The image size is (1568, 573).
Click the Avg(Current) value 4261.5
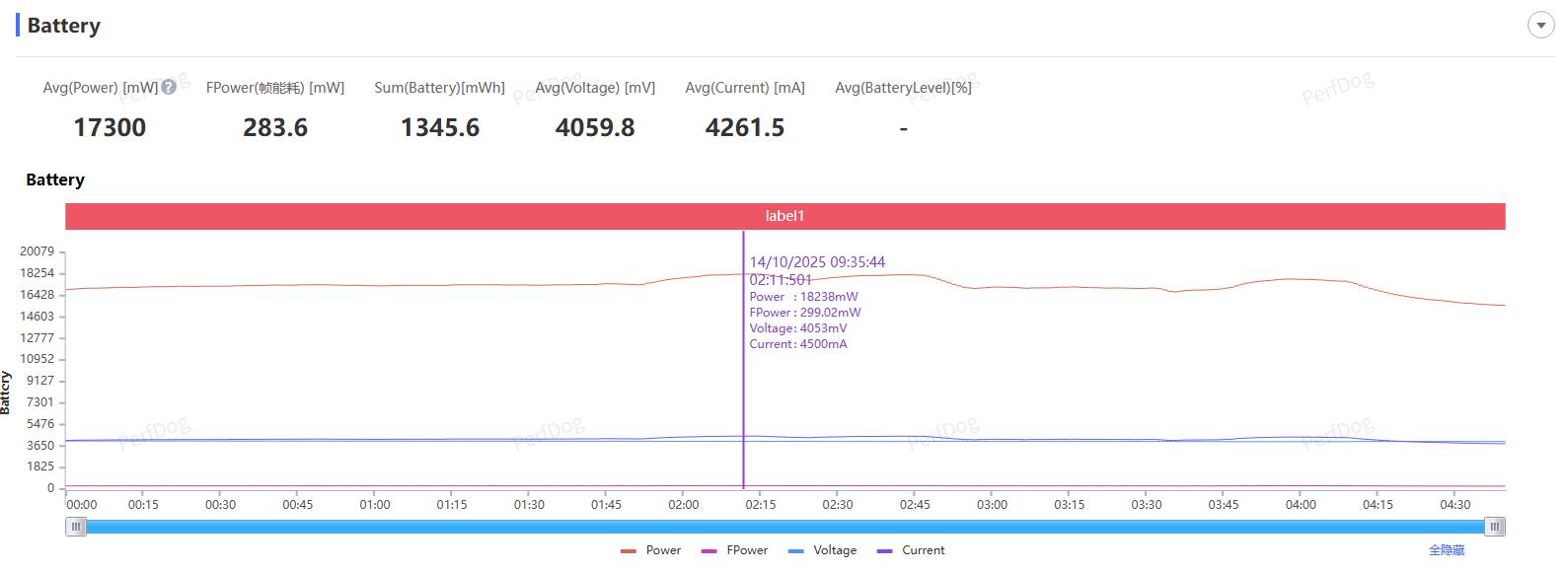[745, 127]
